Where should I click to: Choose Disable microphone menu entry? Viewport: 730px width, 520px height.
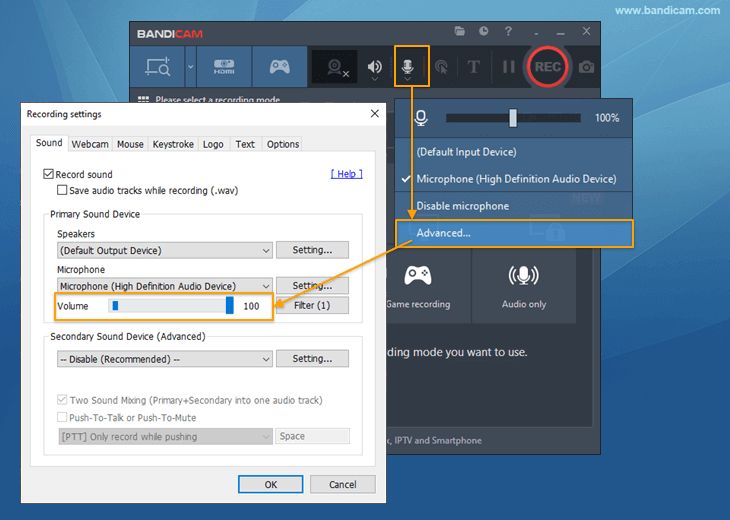click(x=462, y=206)
